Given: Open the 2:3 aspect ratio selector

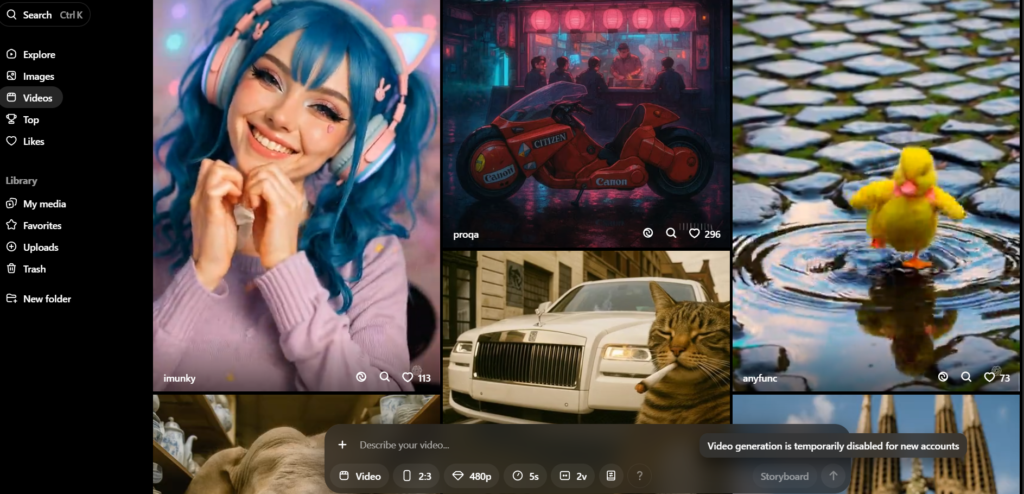Looking at the screenshot, I should [x=416, y=476].
